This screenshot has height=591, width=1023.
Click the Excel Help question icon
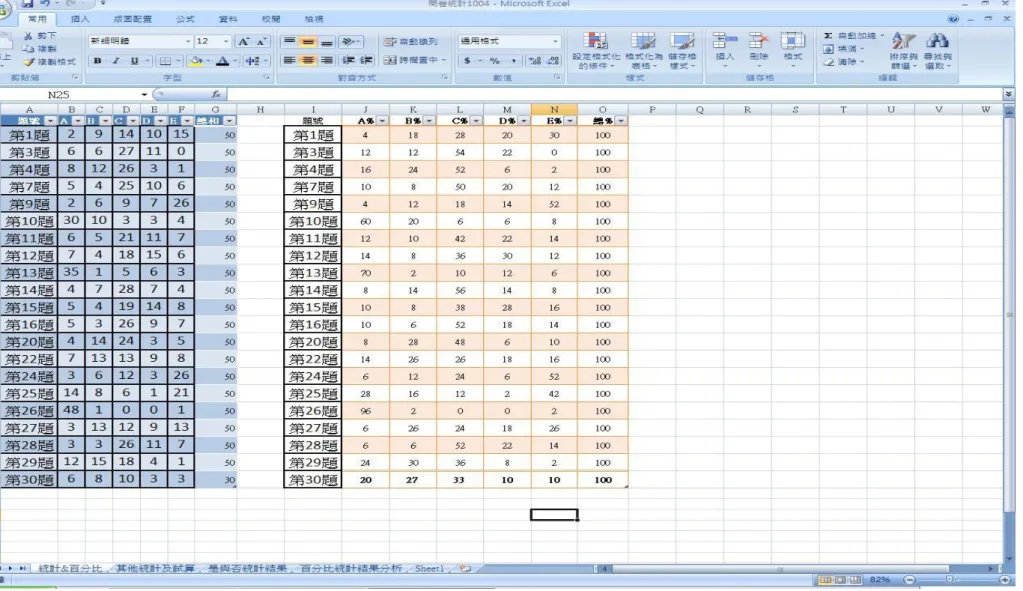(953, 19)
